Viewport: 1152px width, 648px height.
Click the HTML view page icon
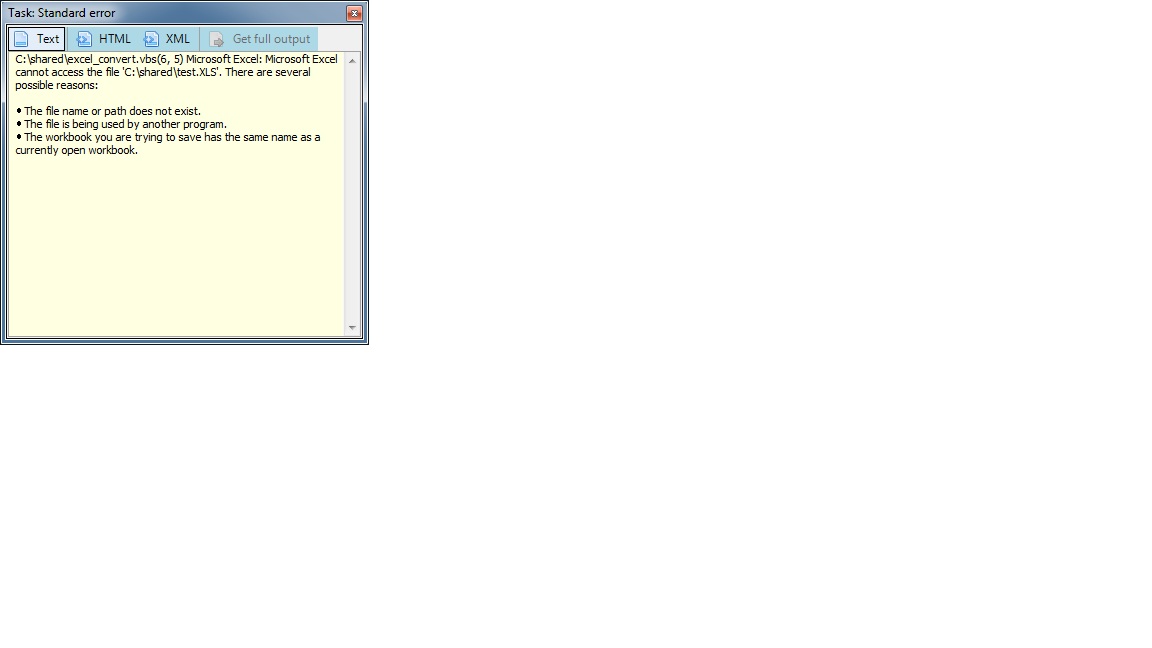(85, 39)
